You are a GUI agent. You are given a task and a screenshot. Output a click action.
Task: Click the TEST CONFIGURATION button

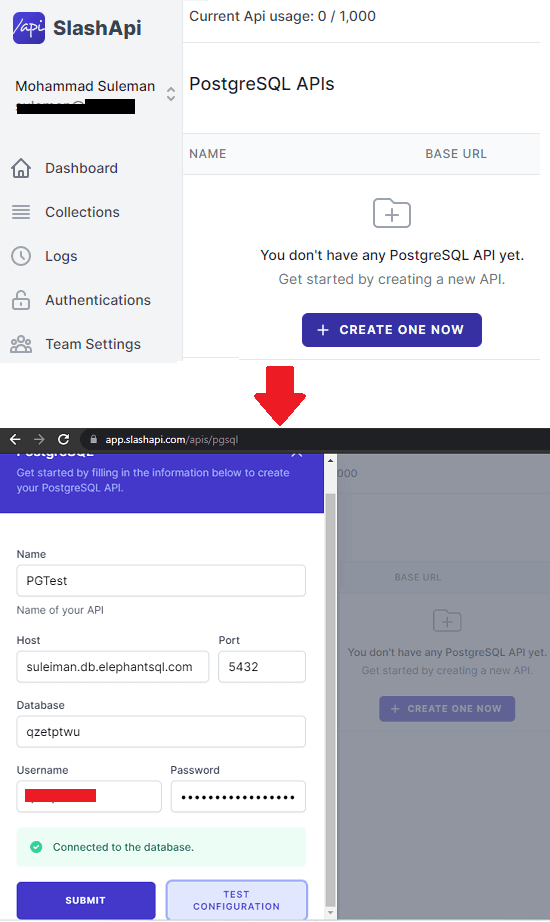point(236,900)
